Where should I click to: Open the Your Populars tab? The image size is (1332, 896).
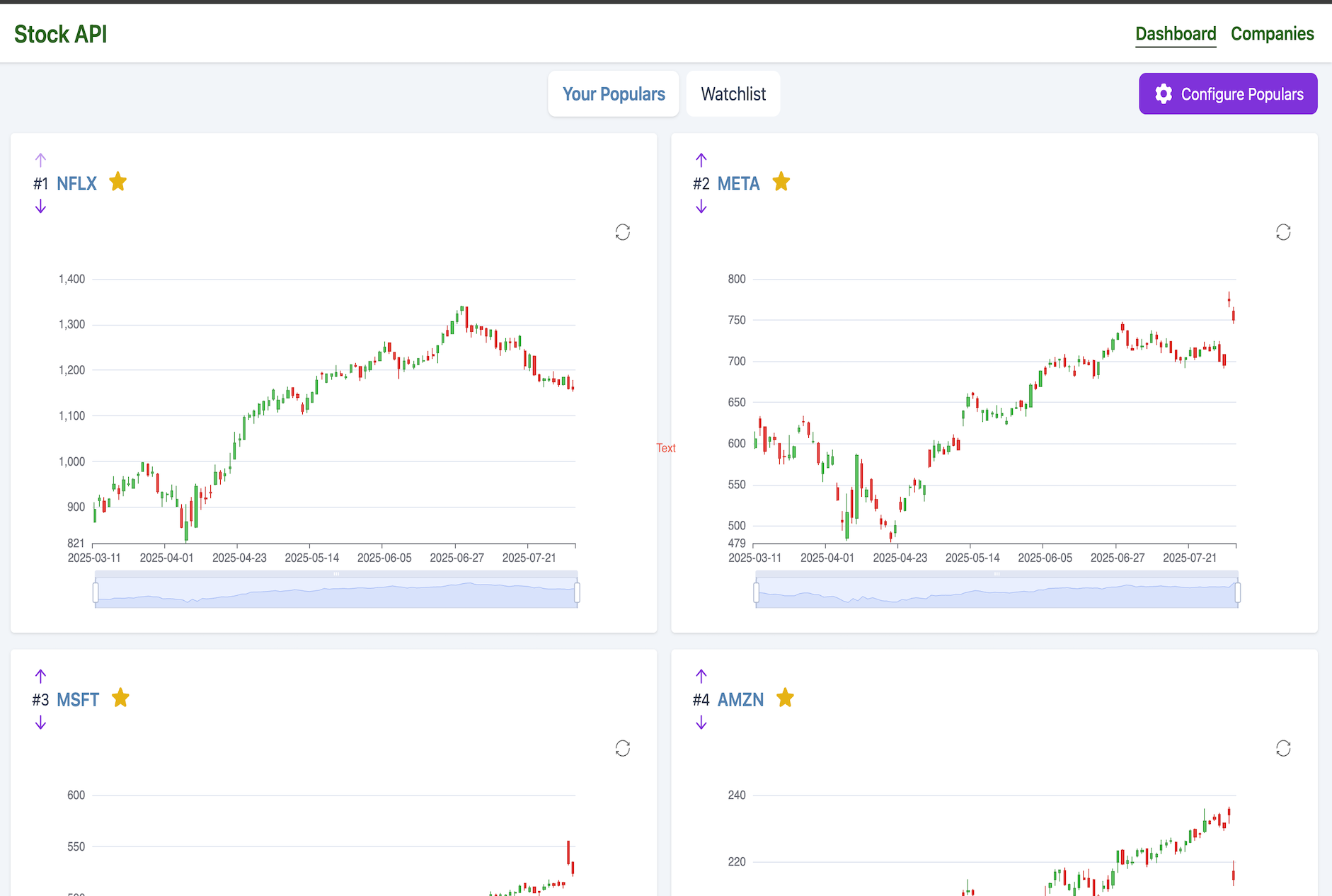[x=614, y=93]
